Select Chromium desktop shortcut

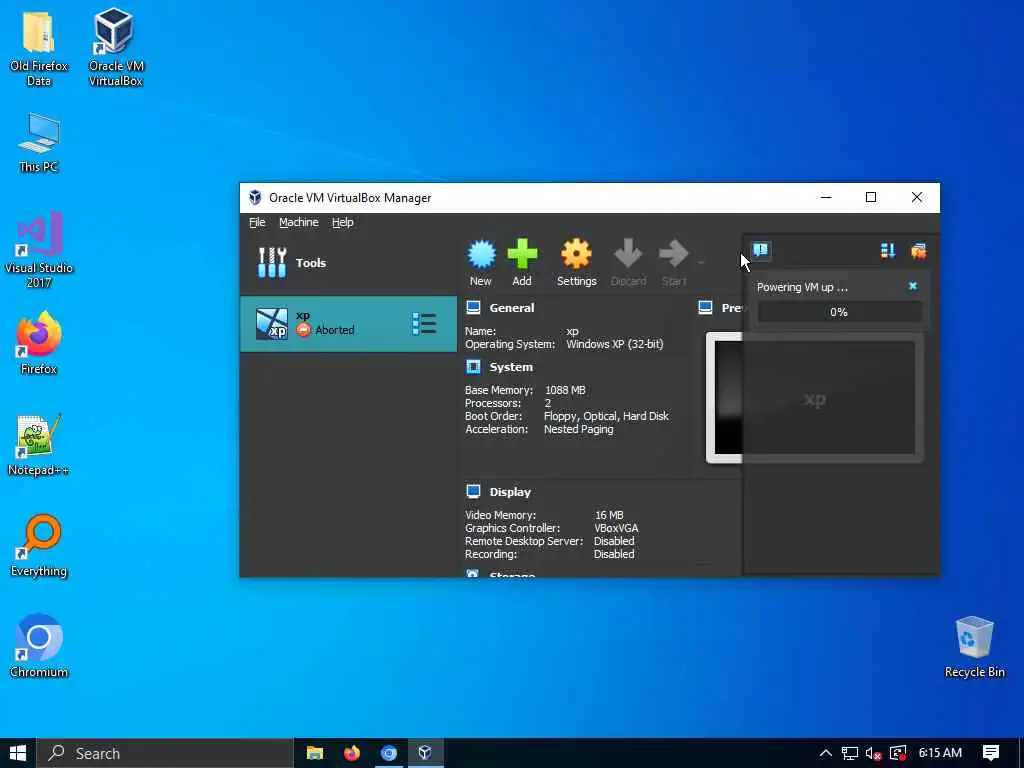39,647
